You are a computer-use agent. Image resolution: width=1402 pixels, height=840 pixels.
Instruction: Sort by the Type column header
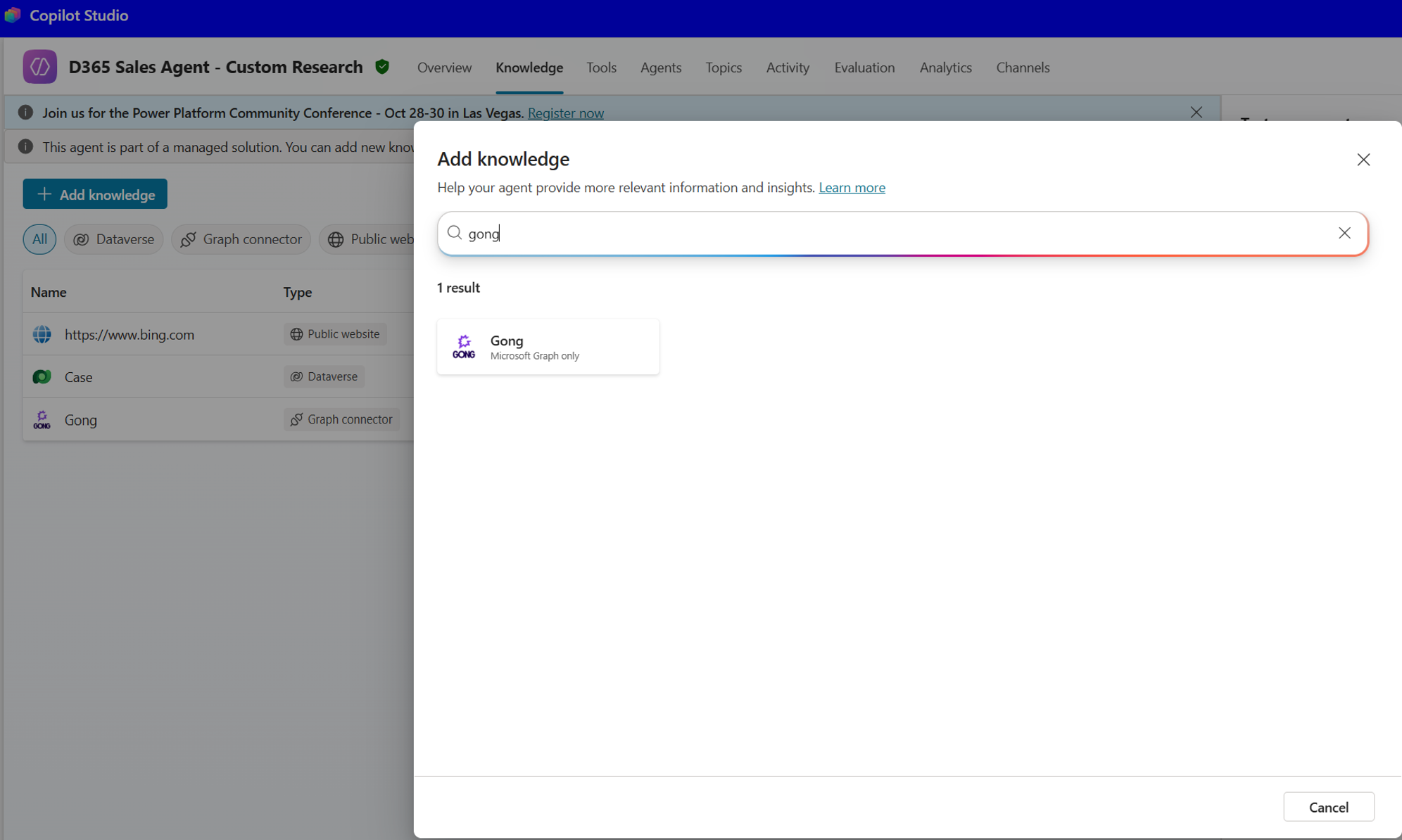[x=297, y=292]
